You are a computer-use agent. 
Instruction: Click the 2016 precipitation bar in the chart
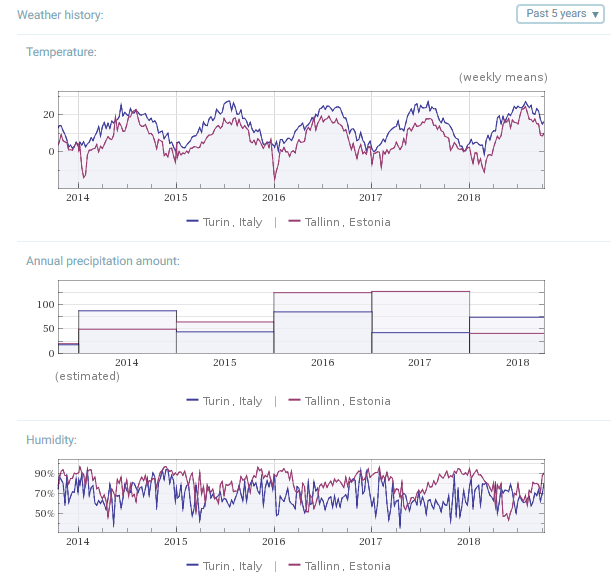tap(323, 323)
